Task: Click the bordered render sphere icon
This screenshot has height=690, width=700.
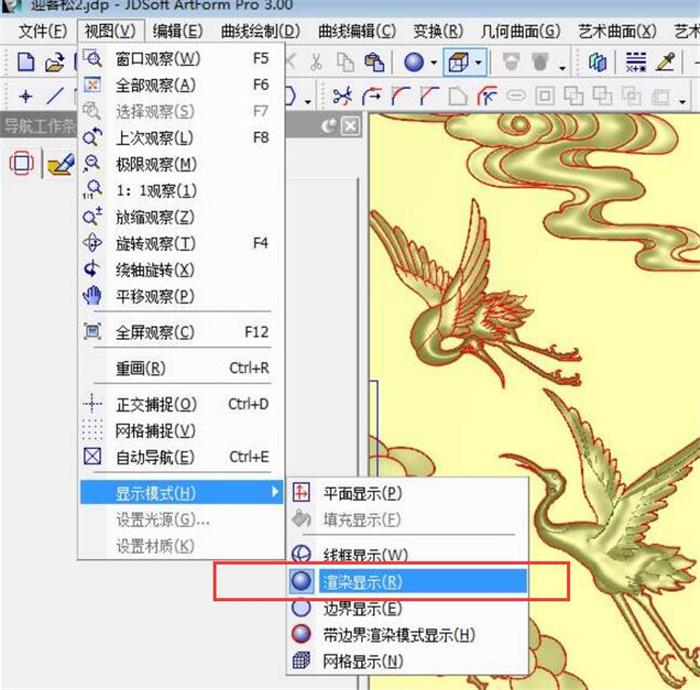Action: (301, 634)
